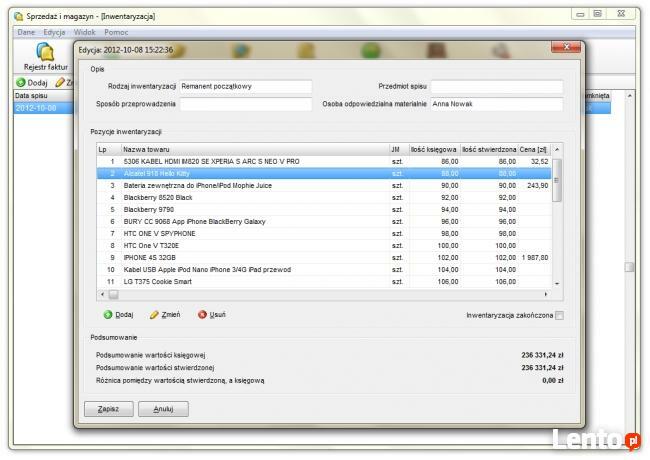Click the Rodzaj inwentaryzacji input field
The height and width of the screenshot is (460, 650).
point(245,87)
